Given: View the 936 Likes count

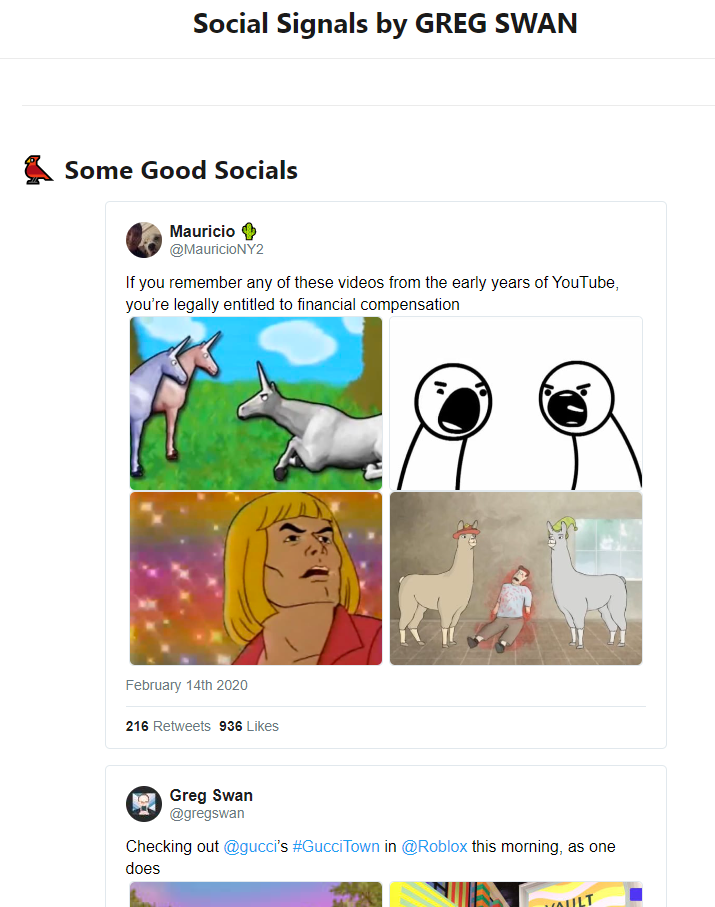Looking at the screenshot, I should (x=249, y=726).
